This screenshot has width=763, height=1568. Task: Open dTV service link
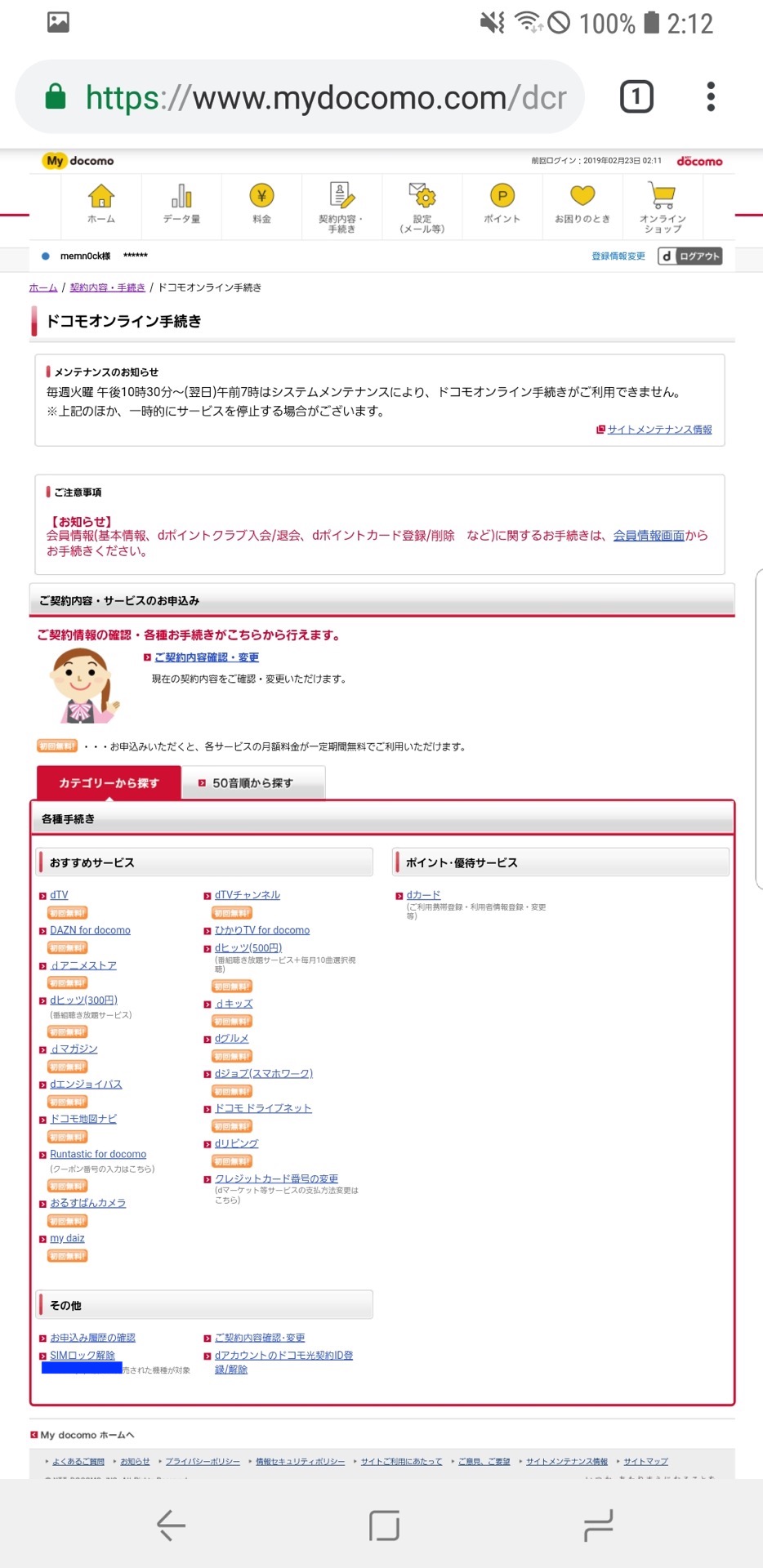pos(59,895)
